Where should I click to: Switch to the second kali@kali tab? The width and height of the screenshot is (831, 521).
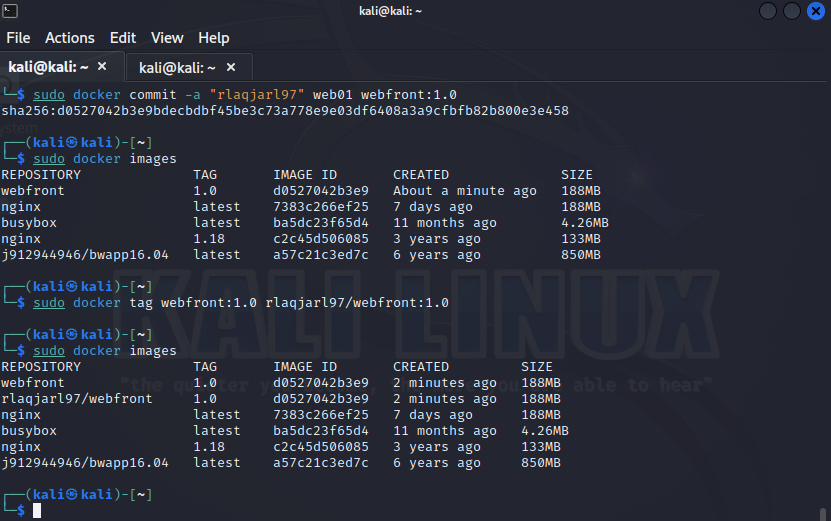tap(177, 67)
